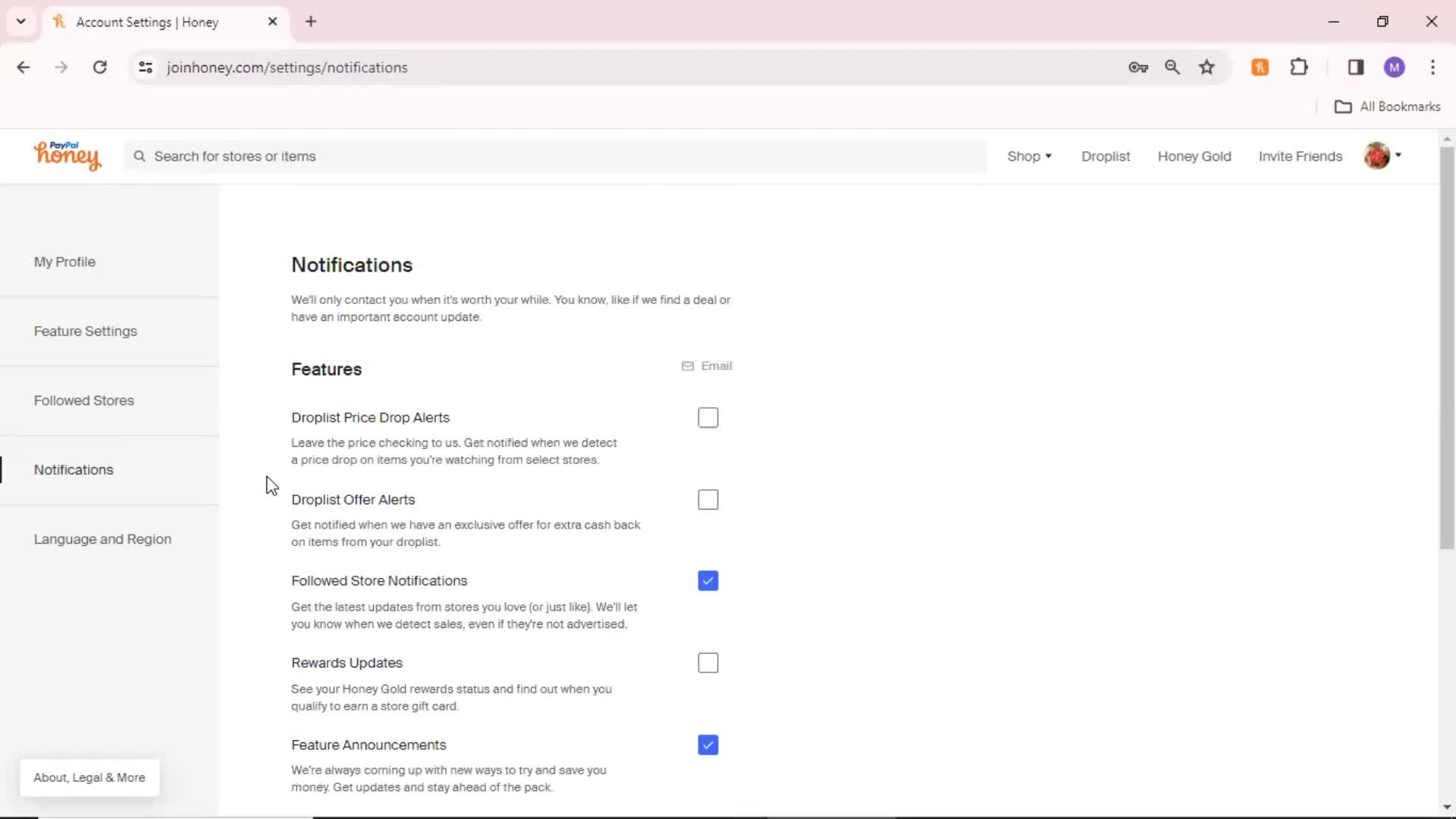1456x819 pixels.
Task: Click the Rewards Updates checkbox toggle
Action: tap(708, 662)
